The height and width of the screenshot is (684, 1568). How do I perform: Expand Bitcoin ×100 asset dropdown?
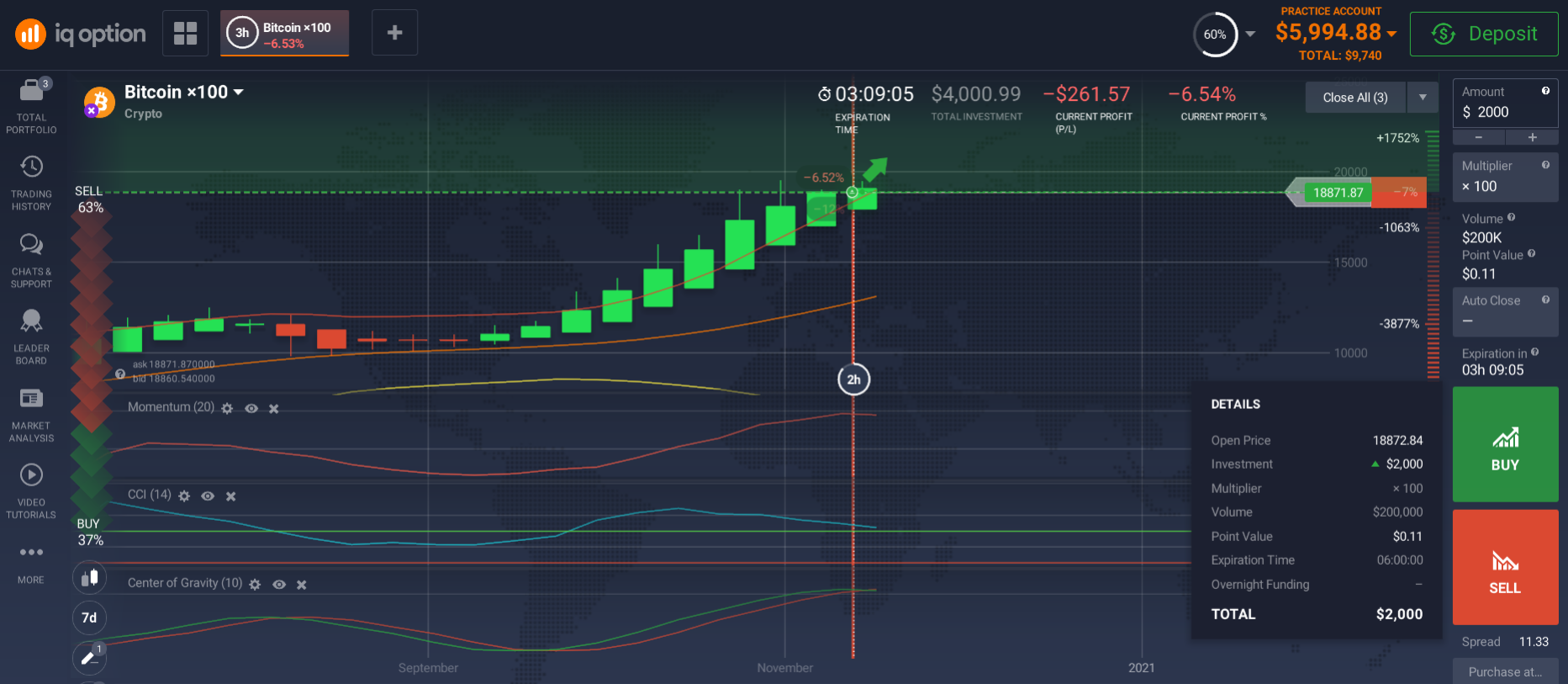coord(239,92)
